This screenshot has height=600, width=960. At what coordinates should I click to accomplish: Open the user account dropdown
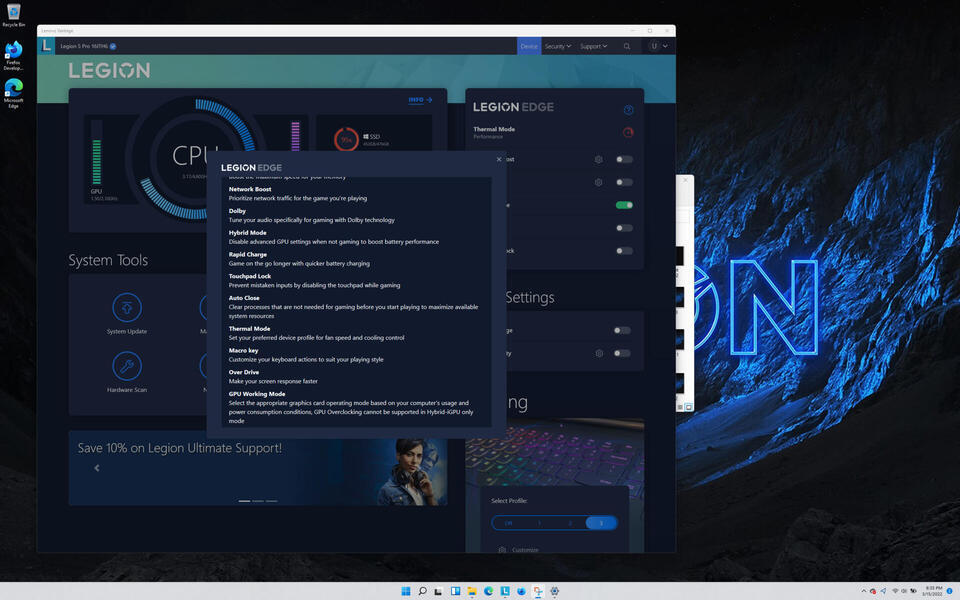point(659,46)
